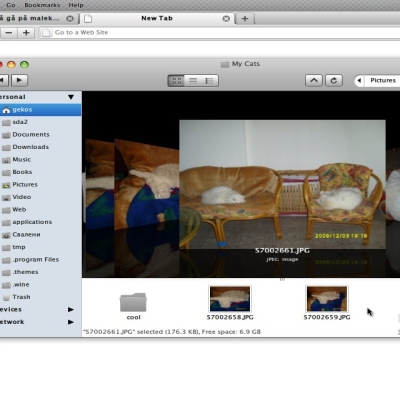Close the 'gå på malek' browser tab
This screenshot has height=400, width=400.
click(70, 19)
